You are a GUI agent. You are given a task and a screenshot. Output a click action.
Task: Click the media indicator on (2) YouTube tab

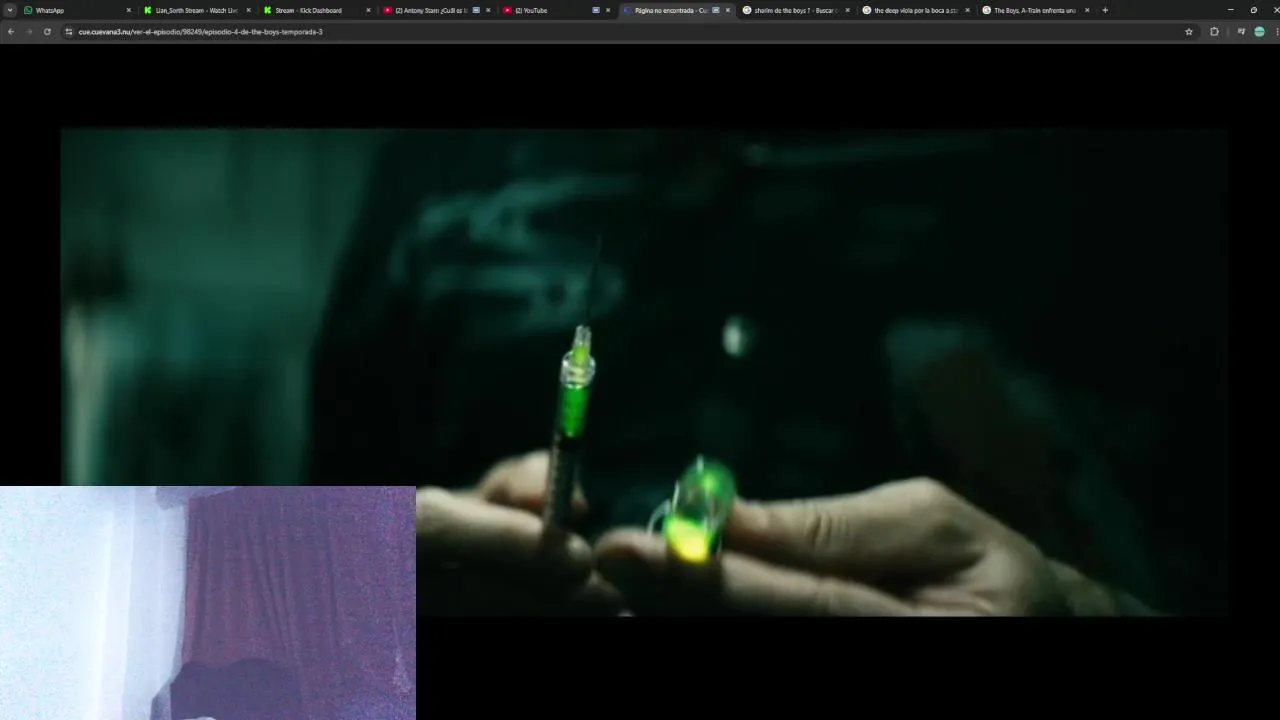click(596, 10)
